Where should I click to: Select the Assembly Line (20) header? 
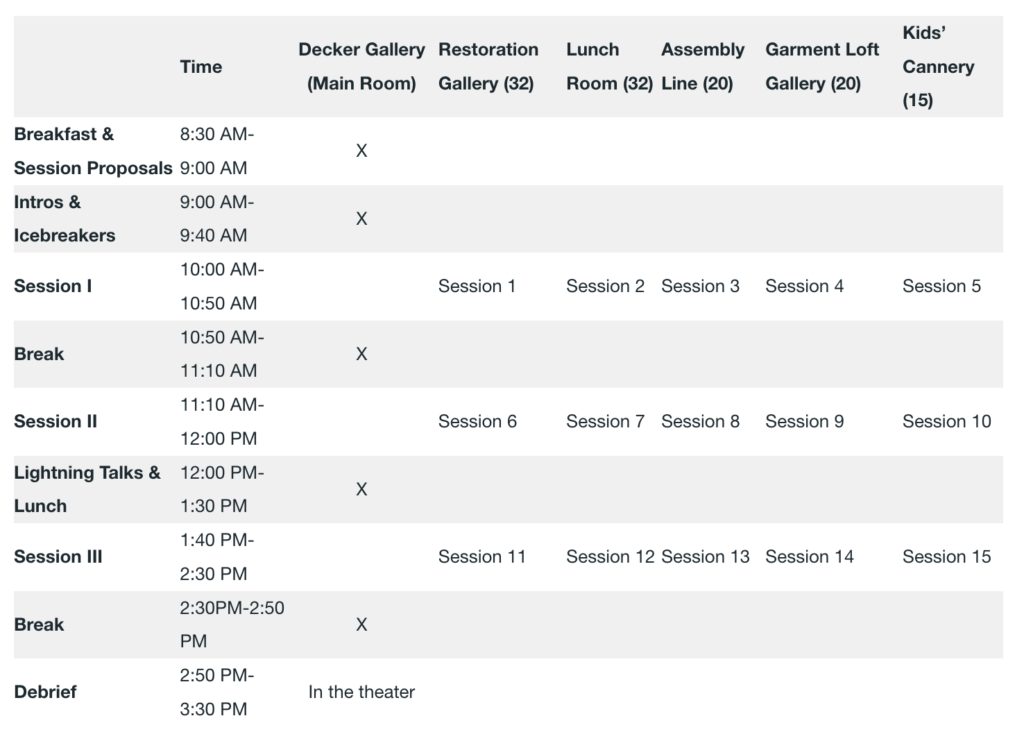tap(703, 67)
